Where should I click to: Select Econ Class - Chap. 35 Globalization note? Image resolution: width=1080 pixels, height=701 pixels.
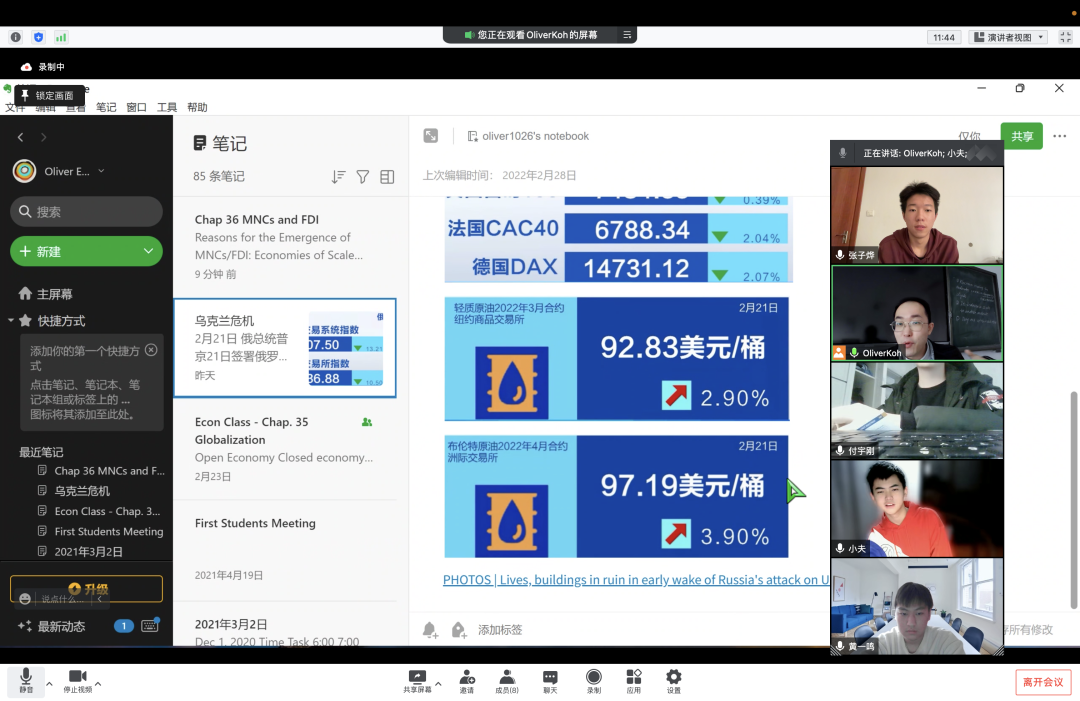[x=284, y=449]
